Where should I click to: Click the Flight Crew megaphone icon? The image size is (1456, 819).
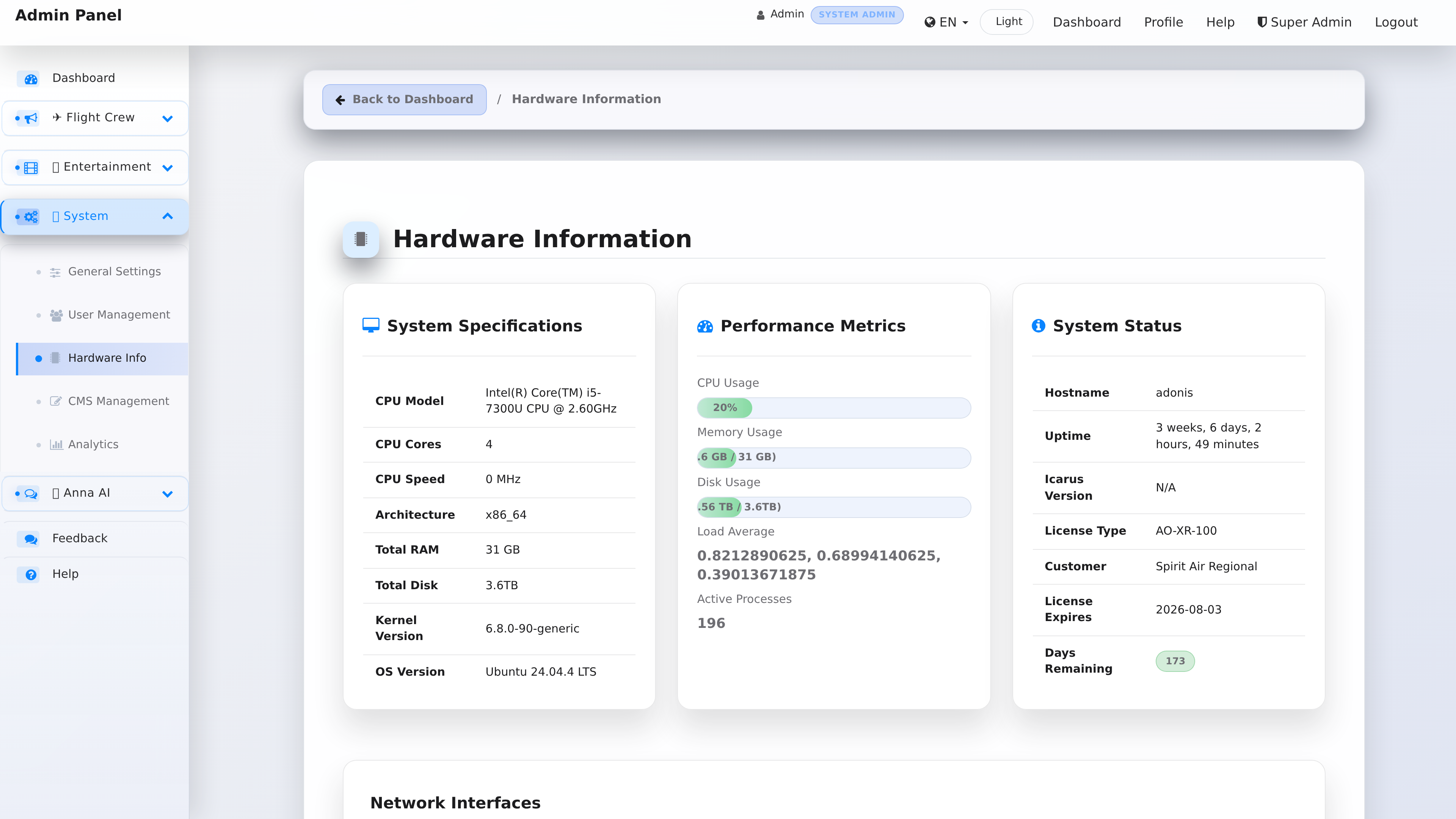pos(30,118)
